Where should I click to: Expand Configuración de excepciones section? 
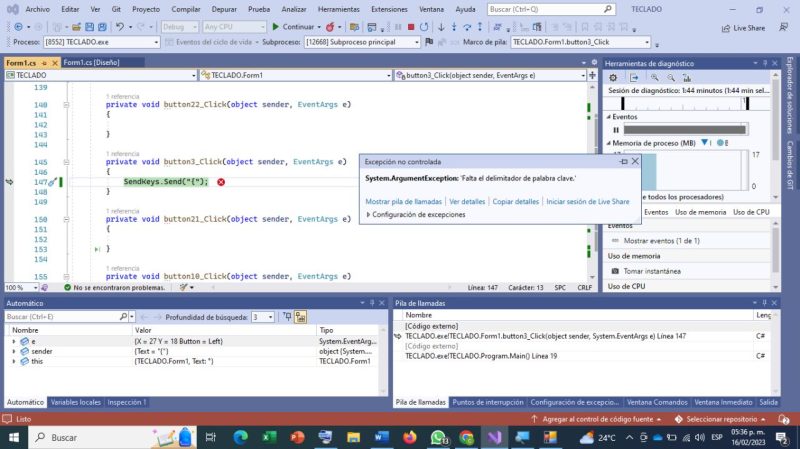point(368,214)
